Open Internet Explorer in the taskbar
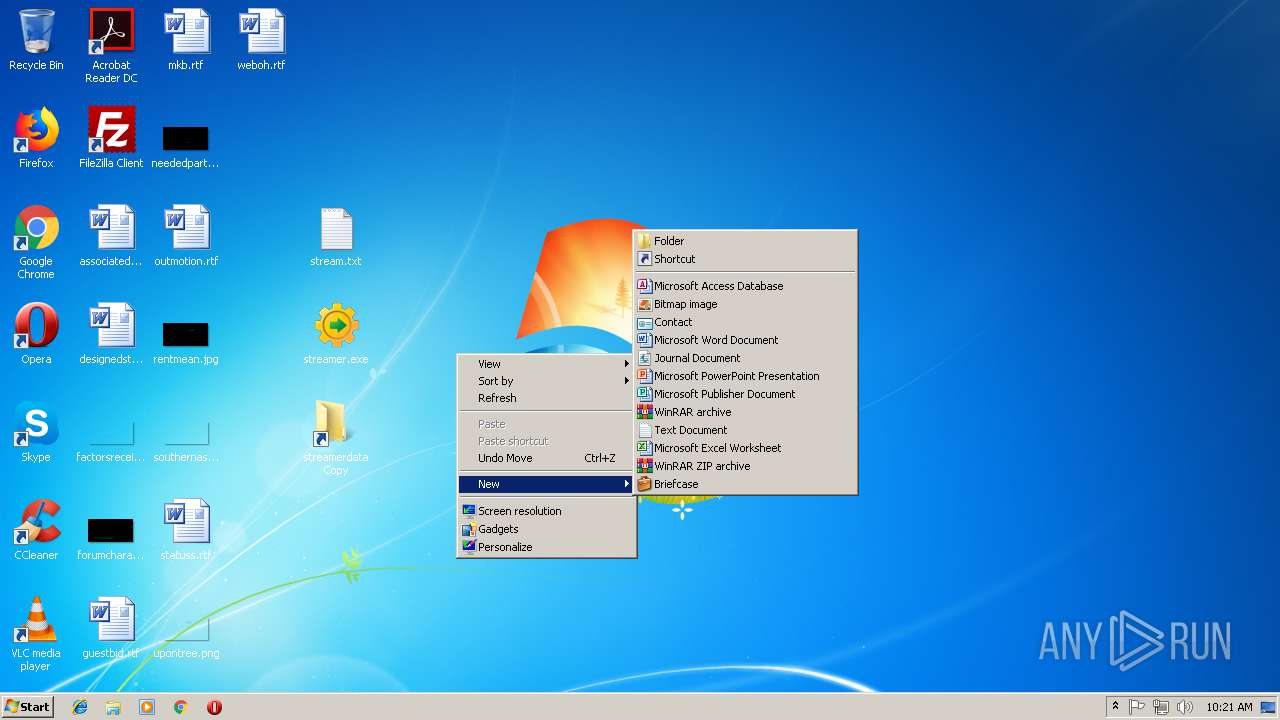 [x=80, y=707]
